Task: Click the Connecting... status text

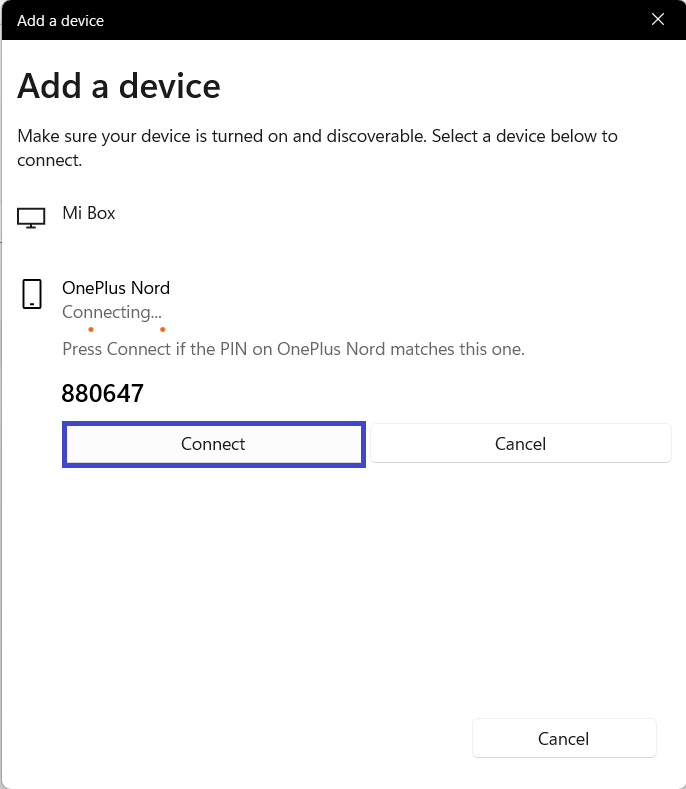Action: click(x=111, y=312)
